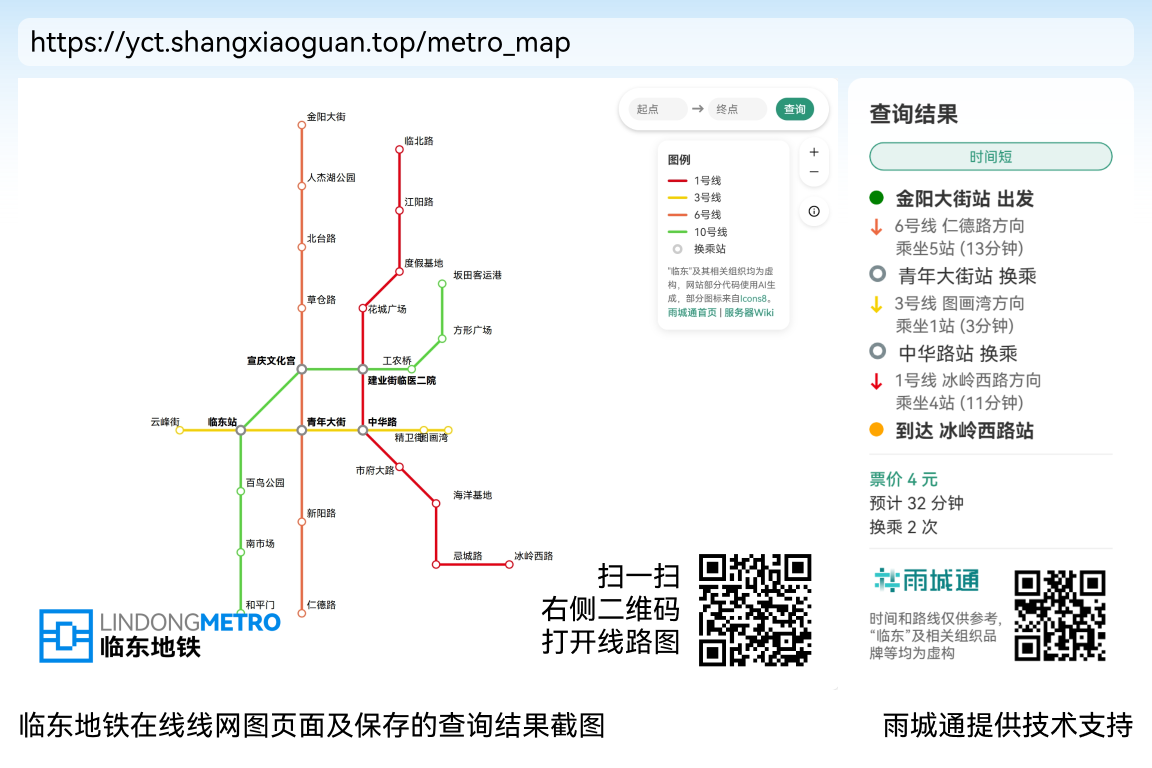The image size is (1152, 768).
Task: Click '票价 4 元' fare text
Action: point(904,480)
